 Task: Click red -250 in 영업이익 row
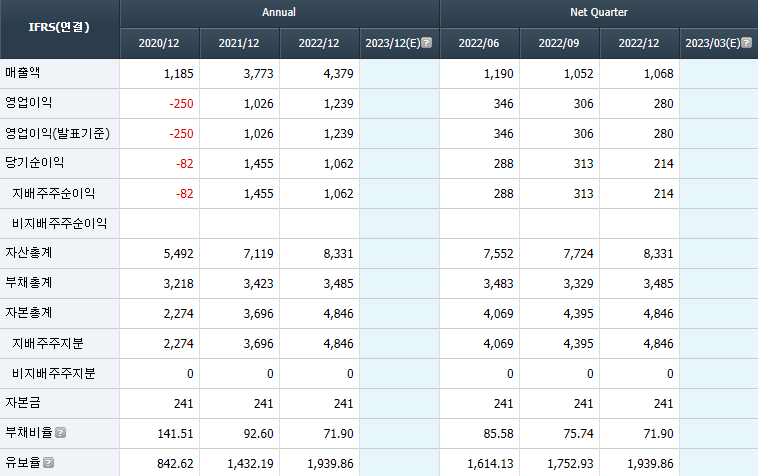(181, 103)
